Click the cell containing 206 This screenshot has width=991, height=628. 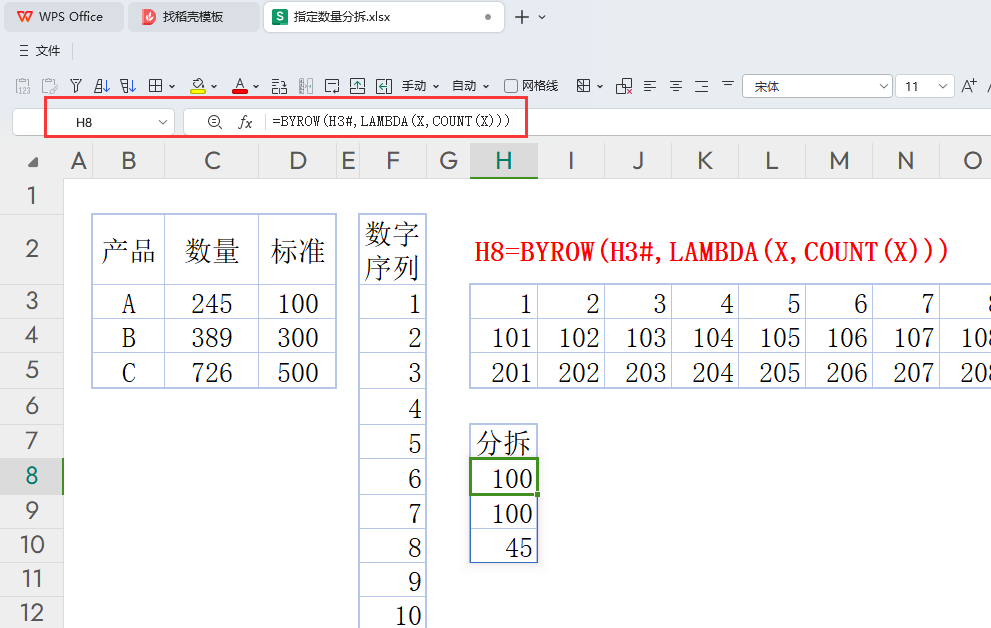tap(839, 371)
